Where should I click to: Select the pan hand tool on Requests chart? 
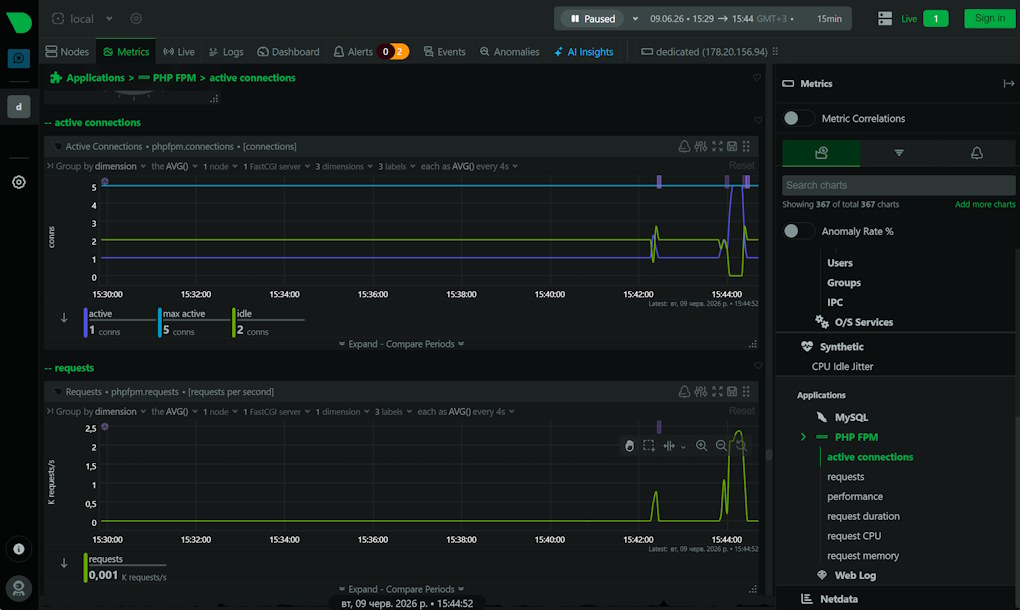click(x=629, y=445)
